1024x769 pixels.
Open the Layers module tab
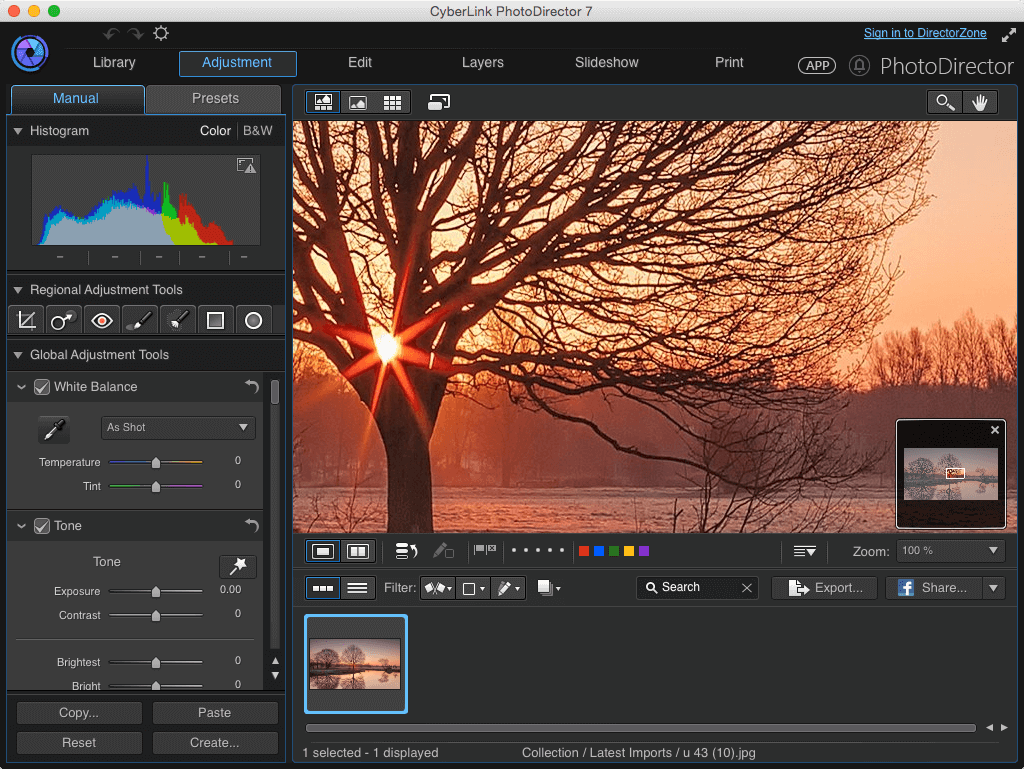click(x=483, y=63)
